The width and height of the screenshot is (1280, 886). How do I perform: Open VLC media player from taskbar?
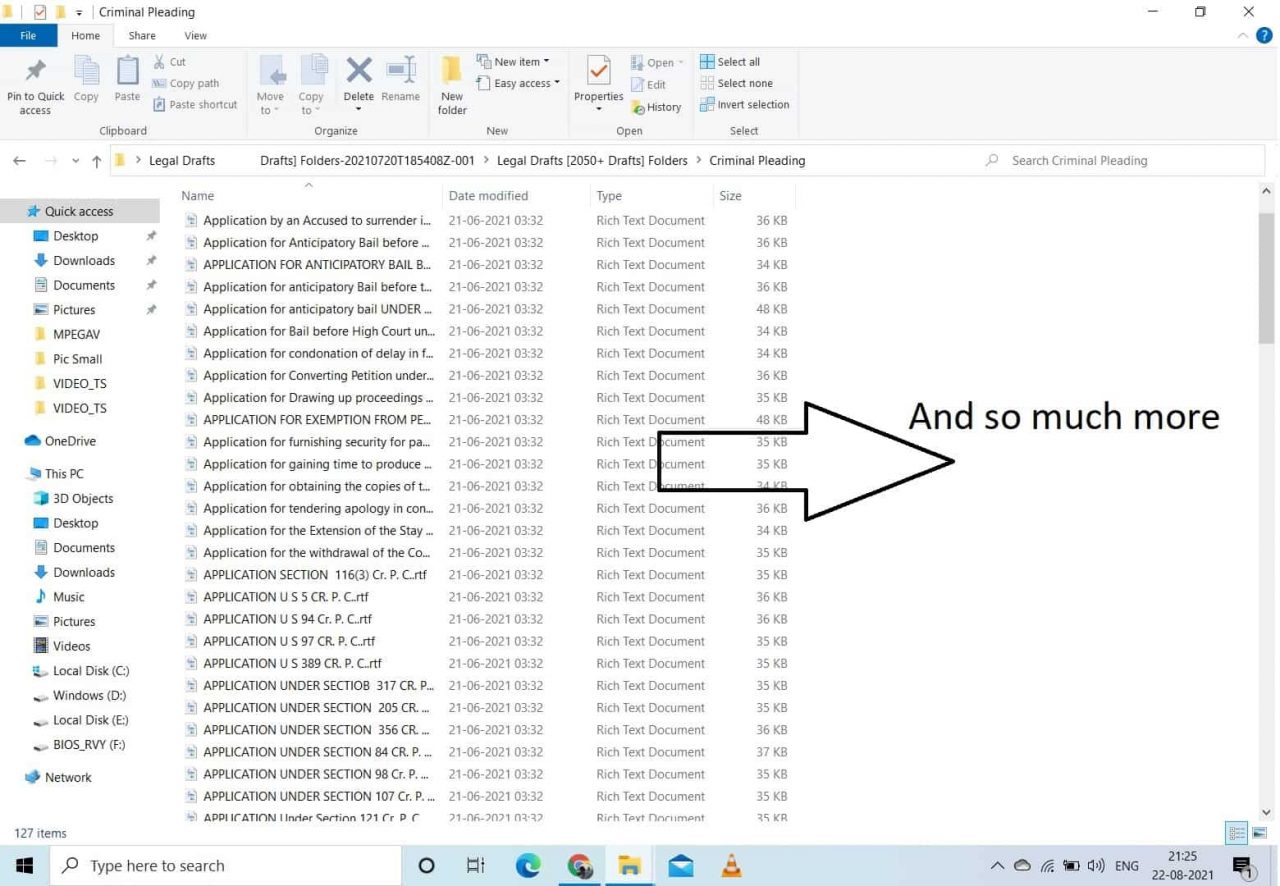click(x=732, y=866)
